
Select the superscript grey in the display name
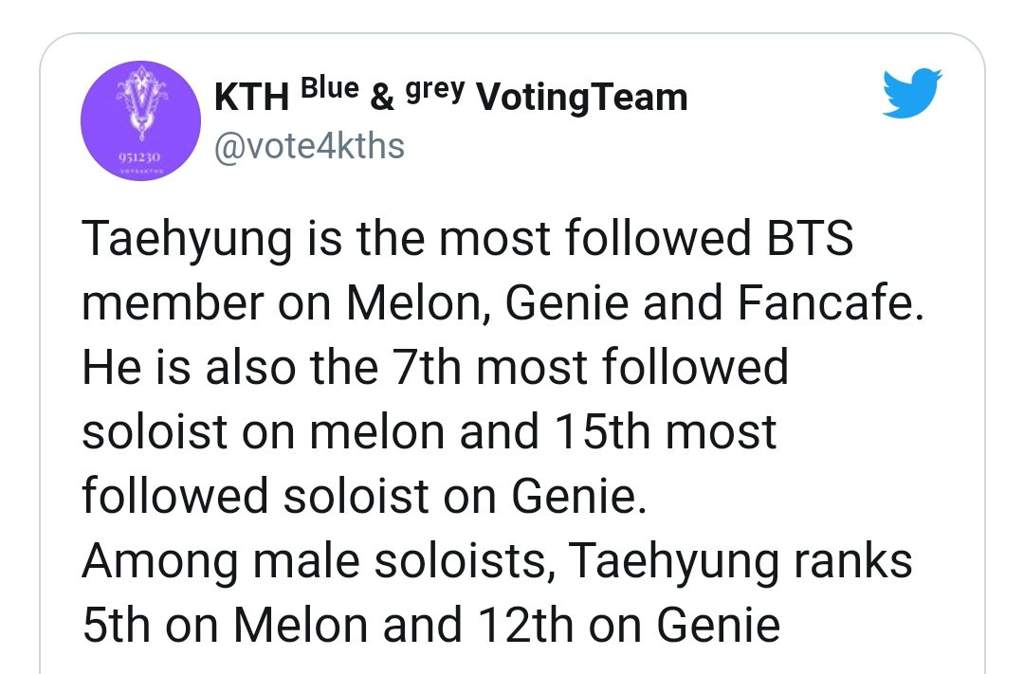point(436,90)
